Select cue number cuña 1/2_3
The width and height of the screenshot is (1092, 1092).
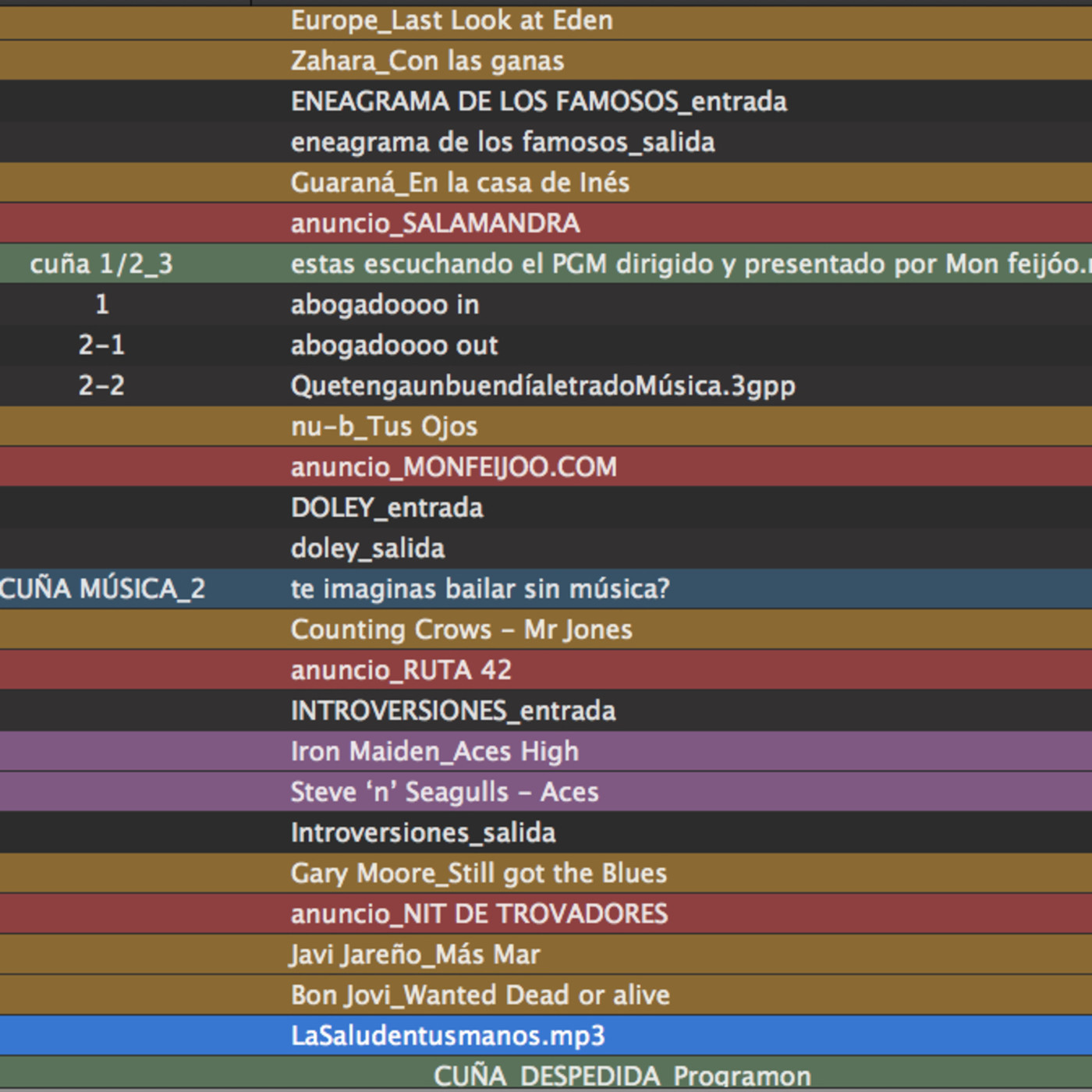tap(101, 264)
